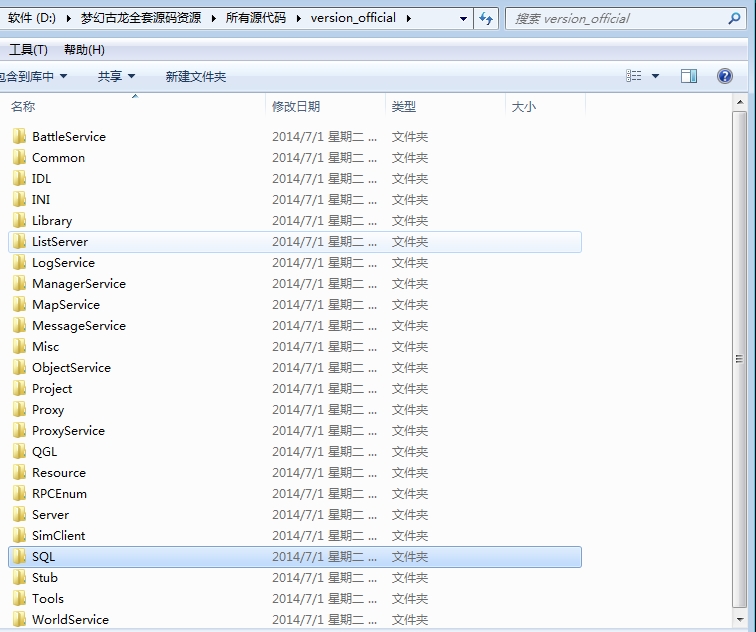Viewport: 756px width, 632px height.
Task: Toggle the preview pane button
Action: [x=688, y=76]
